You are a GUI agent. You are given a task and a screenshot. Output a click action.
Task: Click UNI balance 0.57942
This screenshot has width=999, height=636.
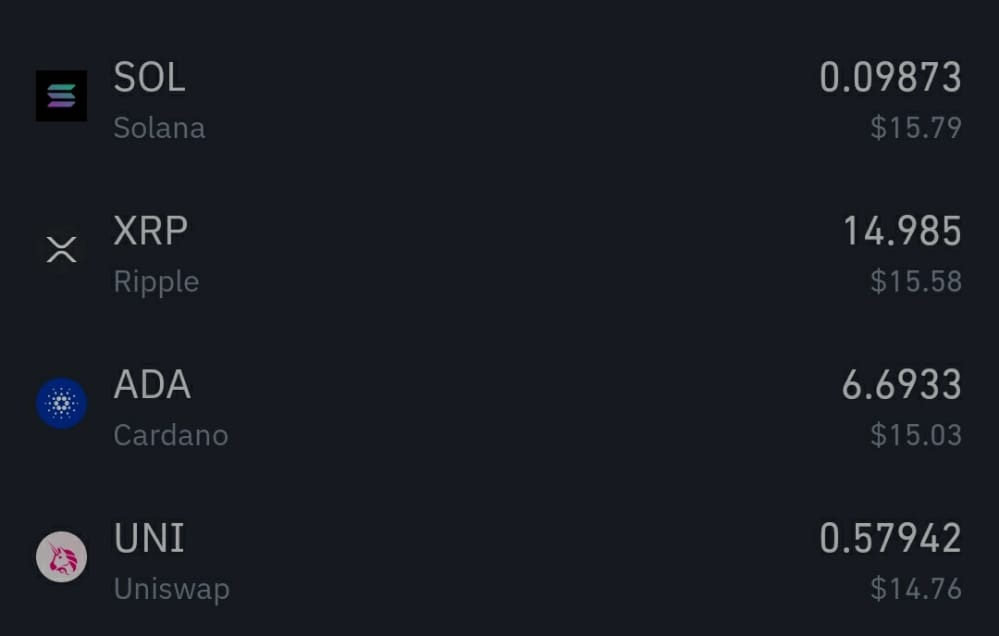pyautogui.click(x=890, y=538)
